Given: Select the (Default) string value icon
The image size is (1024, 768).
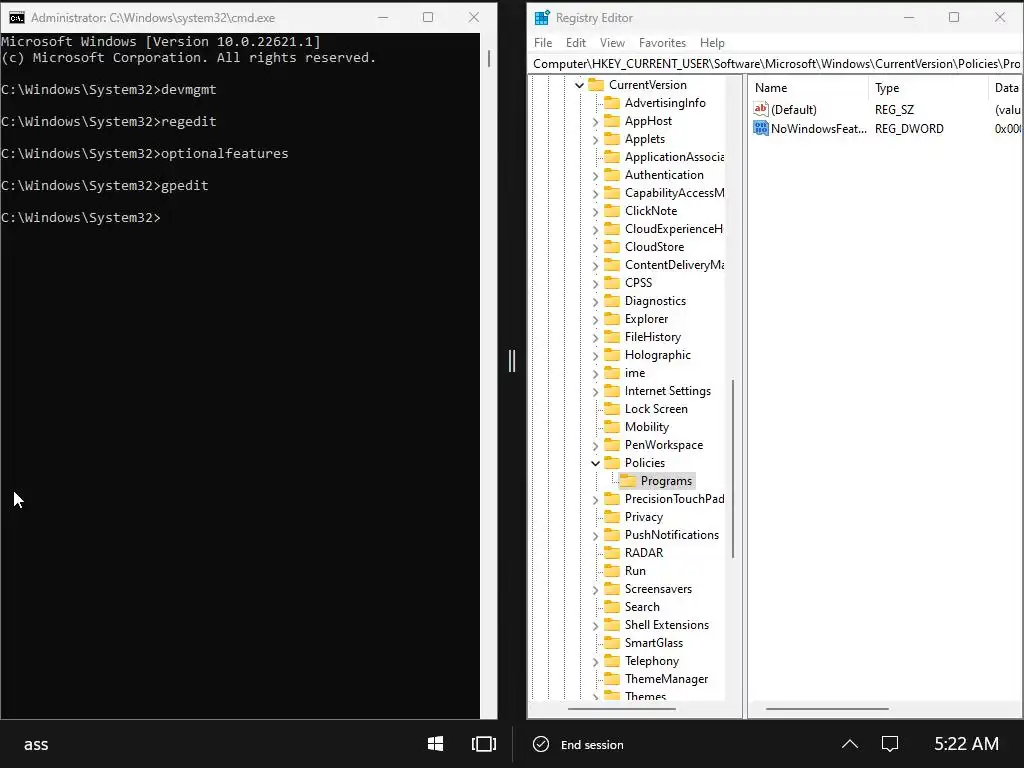Looking at the screenshot, I should point(761,109).
